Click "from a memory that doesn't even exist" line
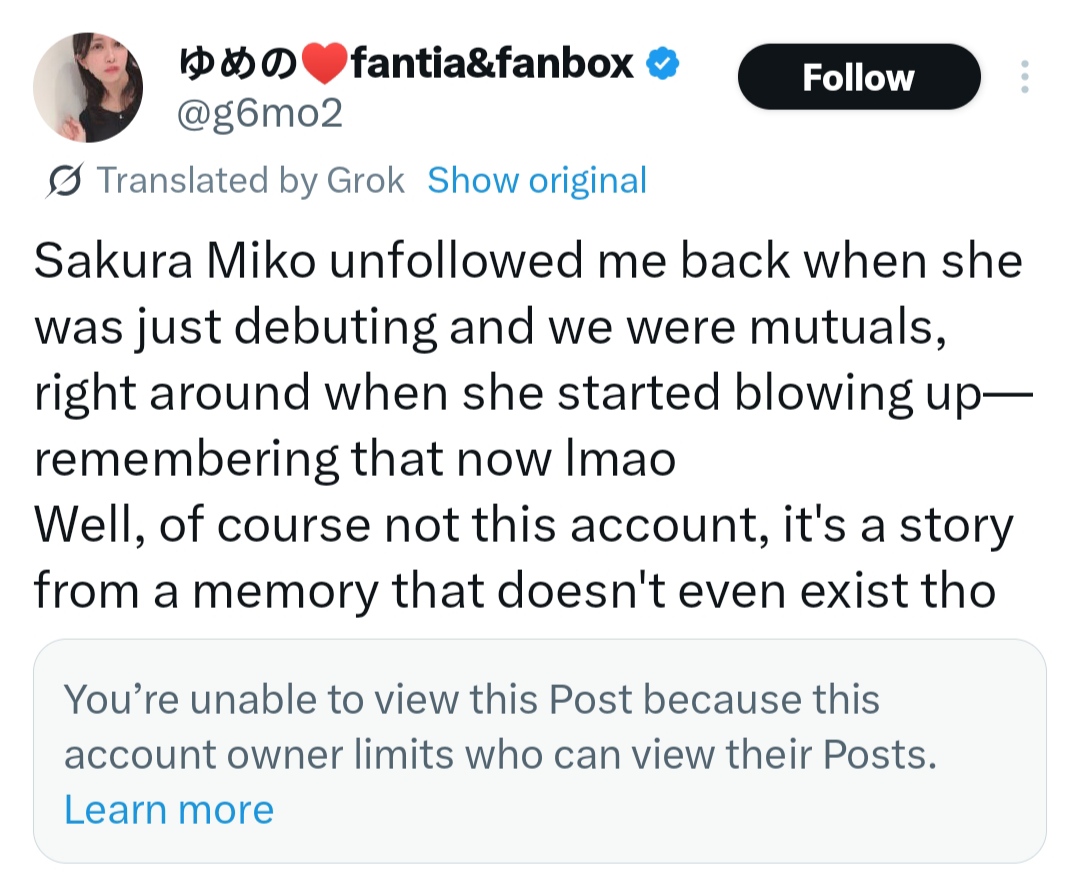The image size is (1080, 875). point(514,592)
